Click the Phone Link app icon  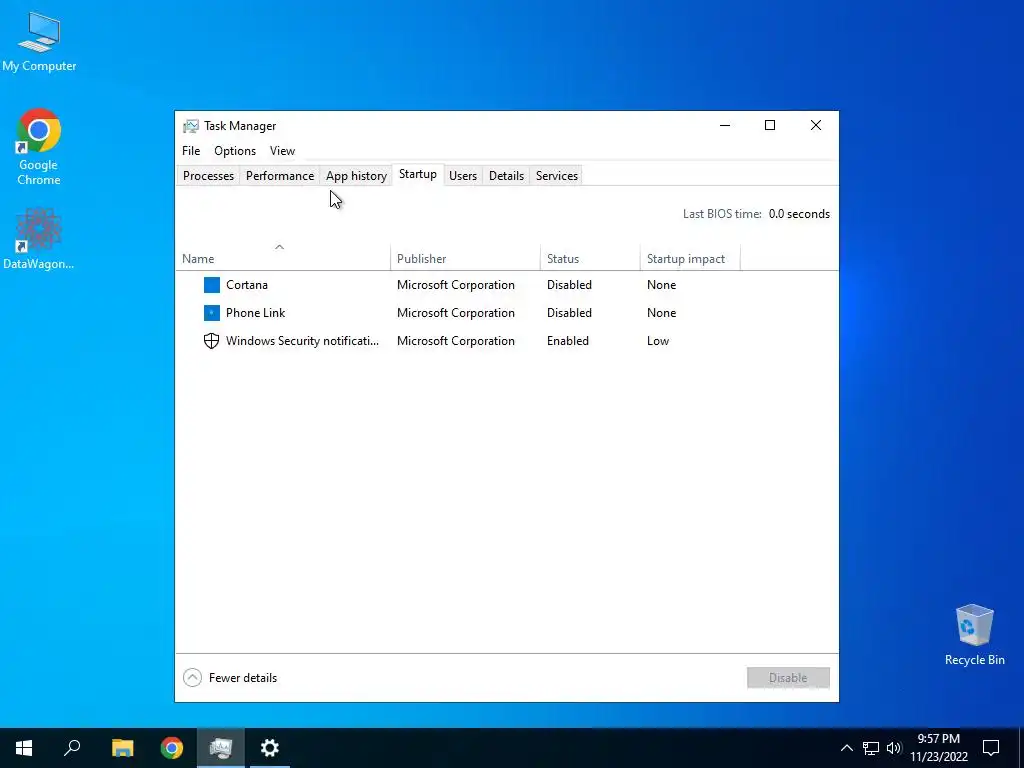click(x=212, y=313)
